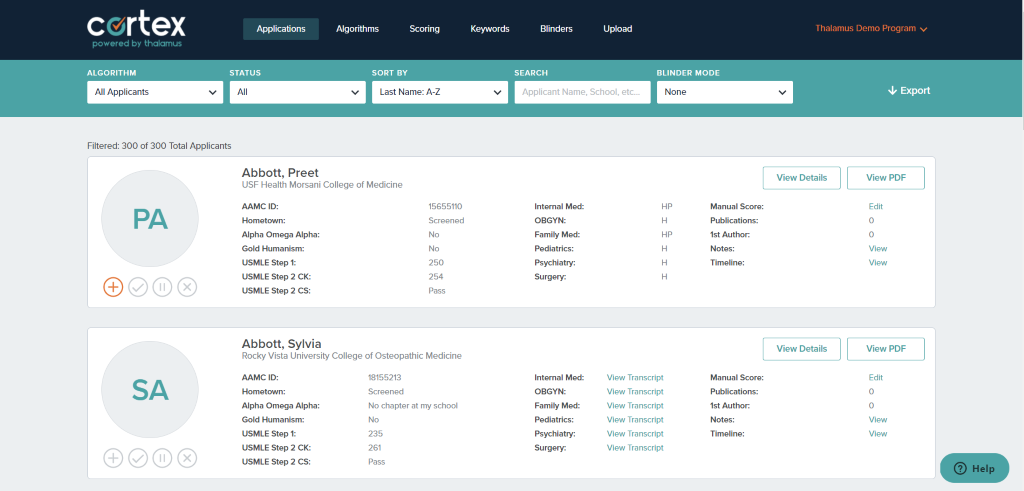Image resolution: width=1024 pixels, height=491 pixels.
Task: Edit Manual Score for Abbott, Preet
Action: [x=875, y=206]
